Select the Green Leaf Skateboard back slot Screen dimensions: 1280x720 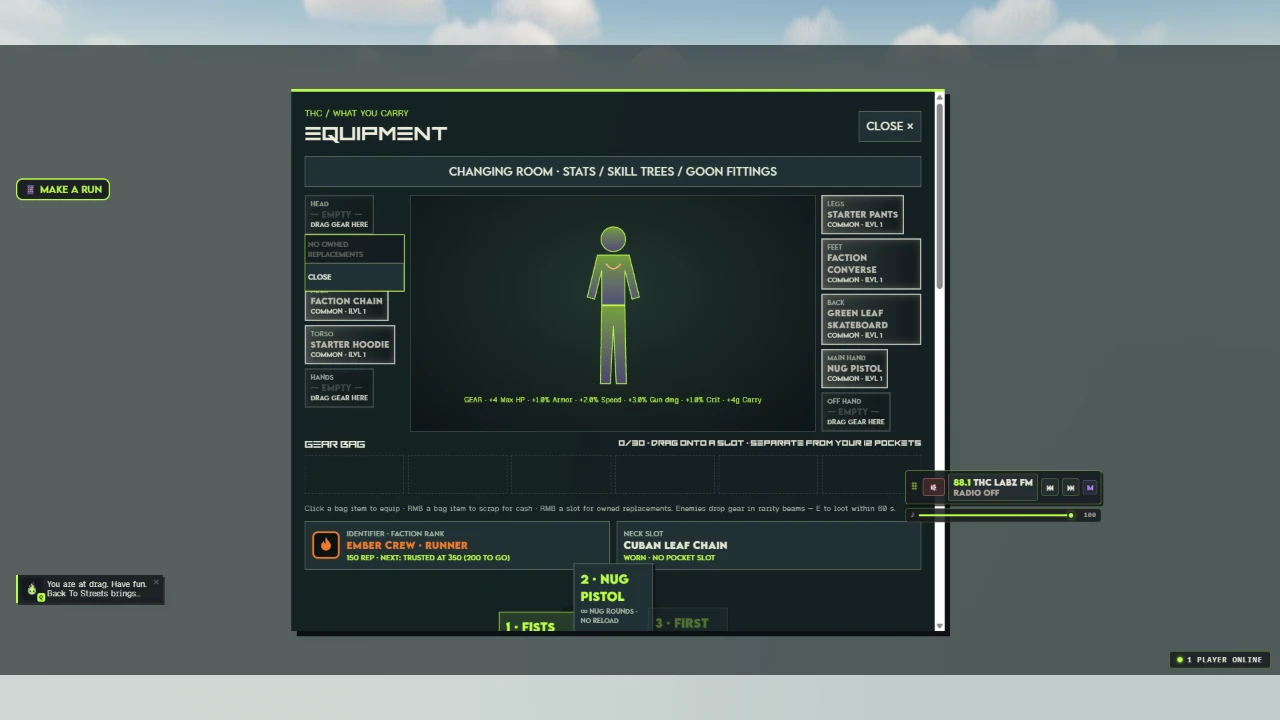point(871,319)
